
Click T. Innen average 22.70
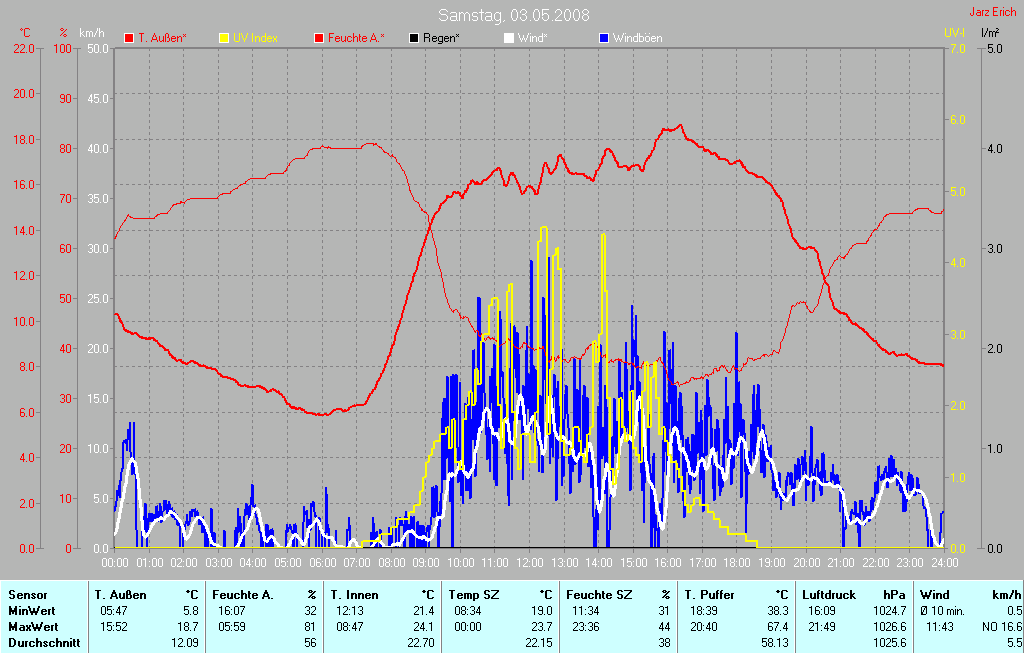point(421,643)
